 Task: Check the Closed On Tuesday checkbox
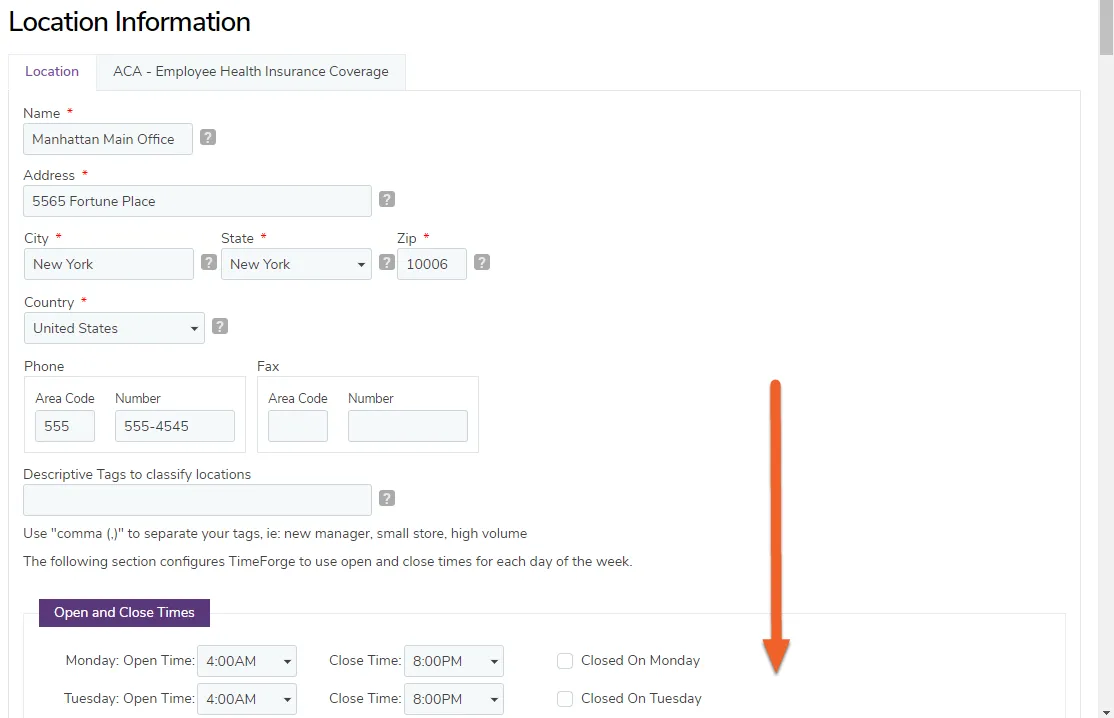565,699
